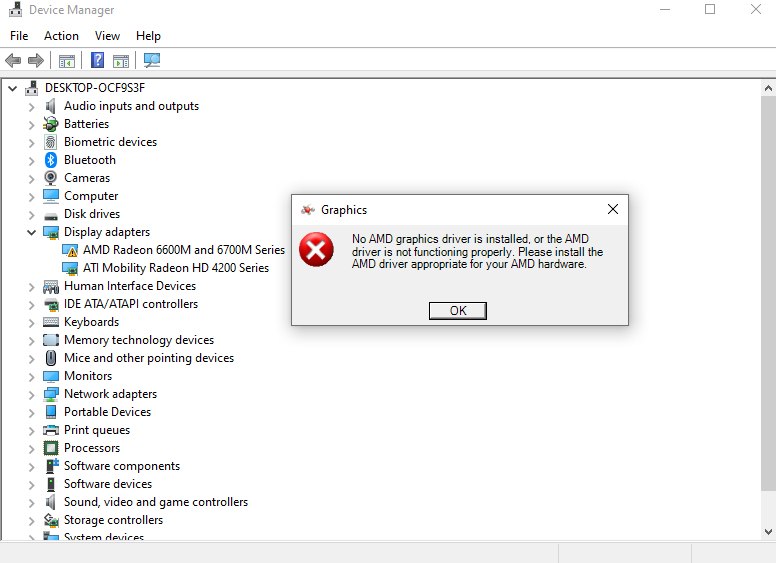Collapse the Display adapters category

click(x=31, y=232)
